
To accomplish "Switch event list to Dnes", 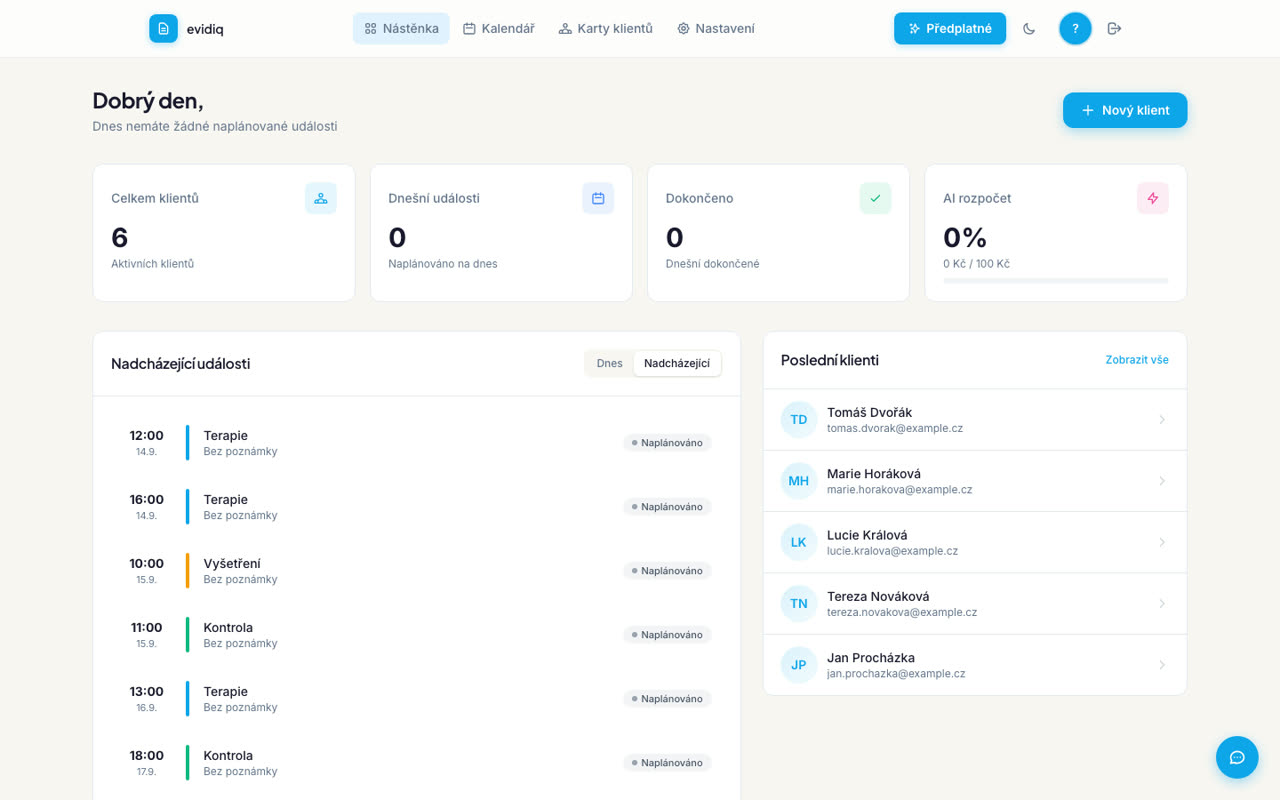I will [609, 363].
